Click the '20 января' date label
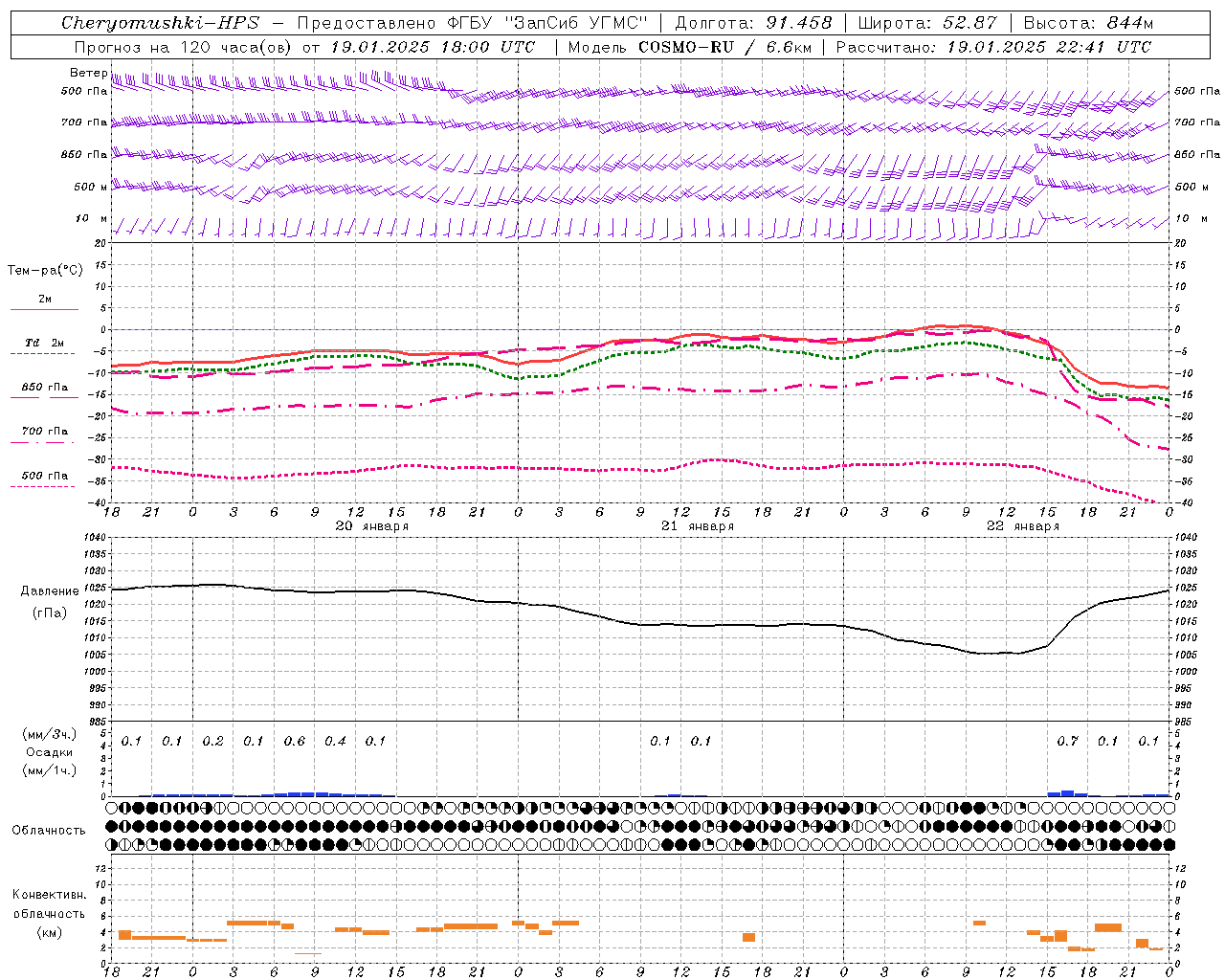Viewport: 1225px width, 980px height. click(371, 526)
